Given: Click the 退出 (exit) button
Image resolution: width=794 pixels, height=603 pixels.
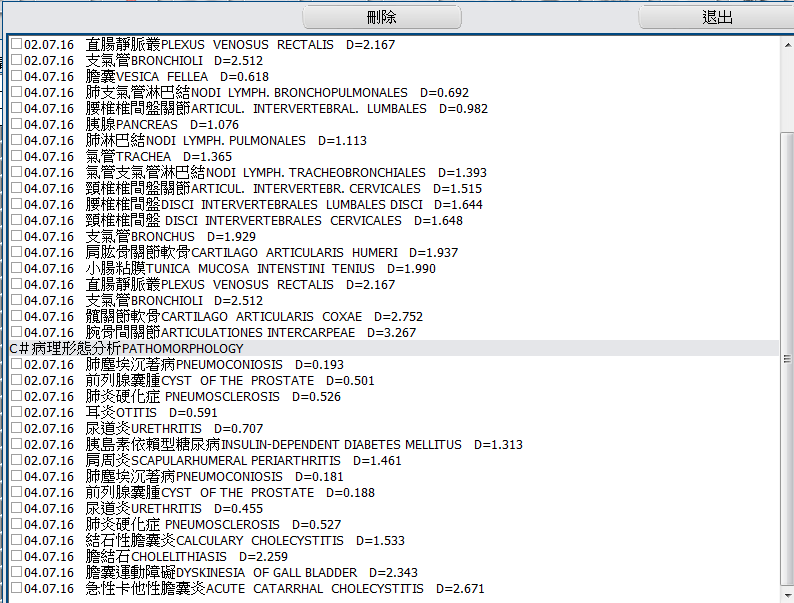Looking at the screenshot, I should pos(717,17).
